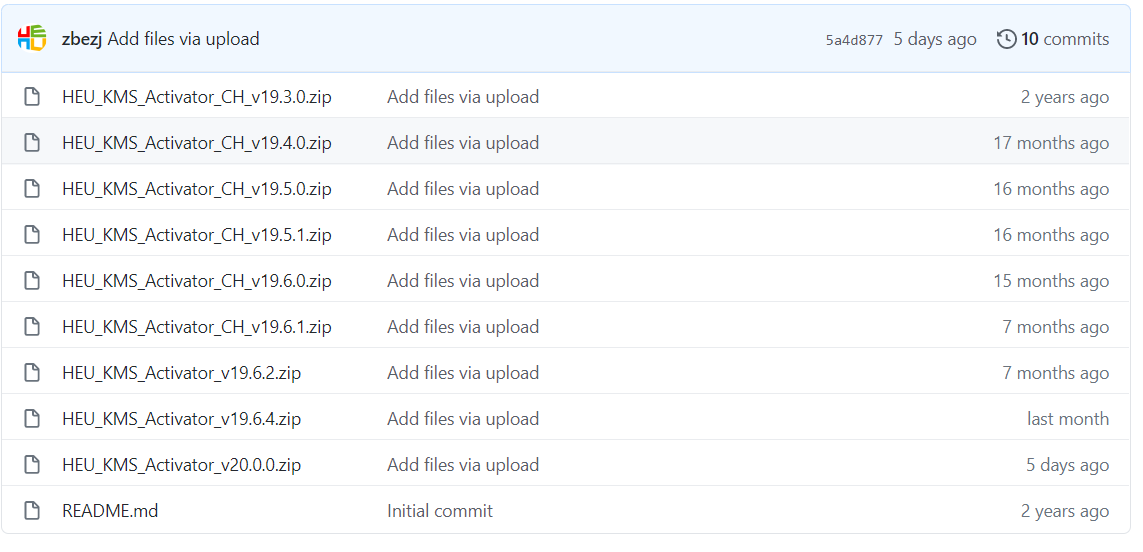Open HEU_KMS_Activator_CH_v19.4.0.zip file
The image size is (1143, 552).
197,143
